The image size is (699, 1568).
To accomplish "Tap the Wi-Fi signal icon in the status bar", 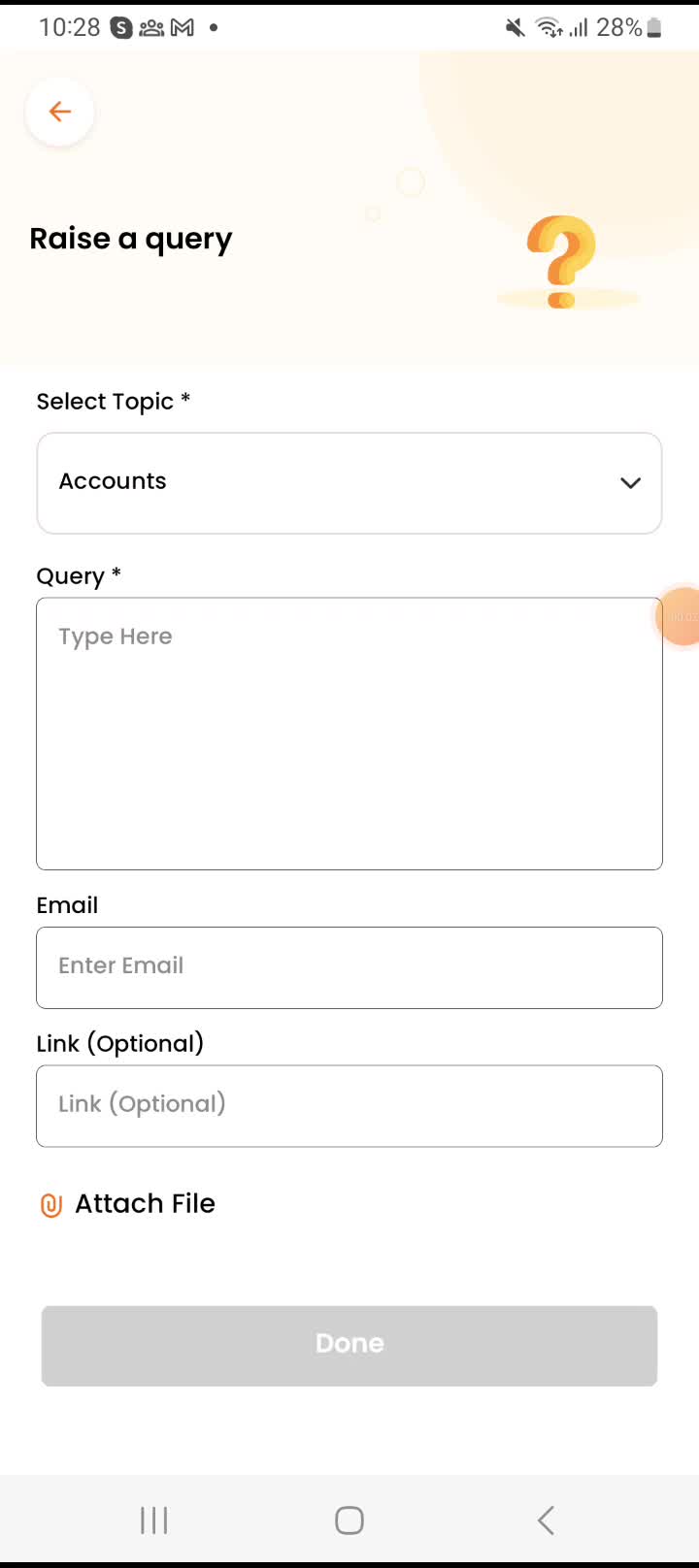I will coord(549,28).
